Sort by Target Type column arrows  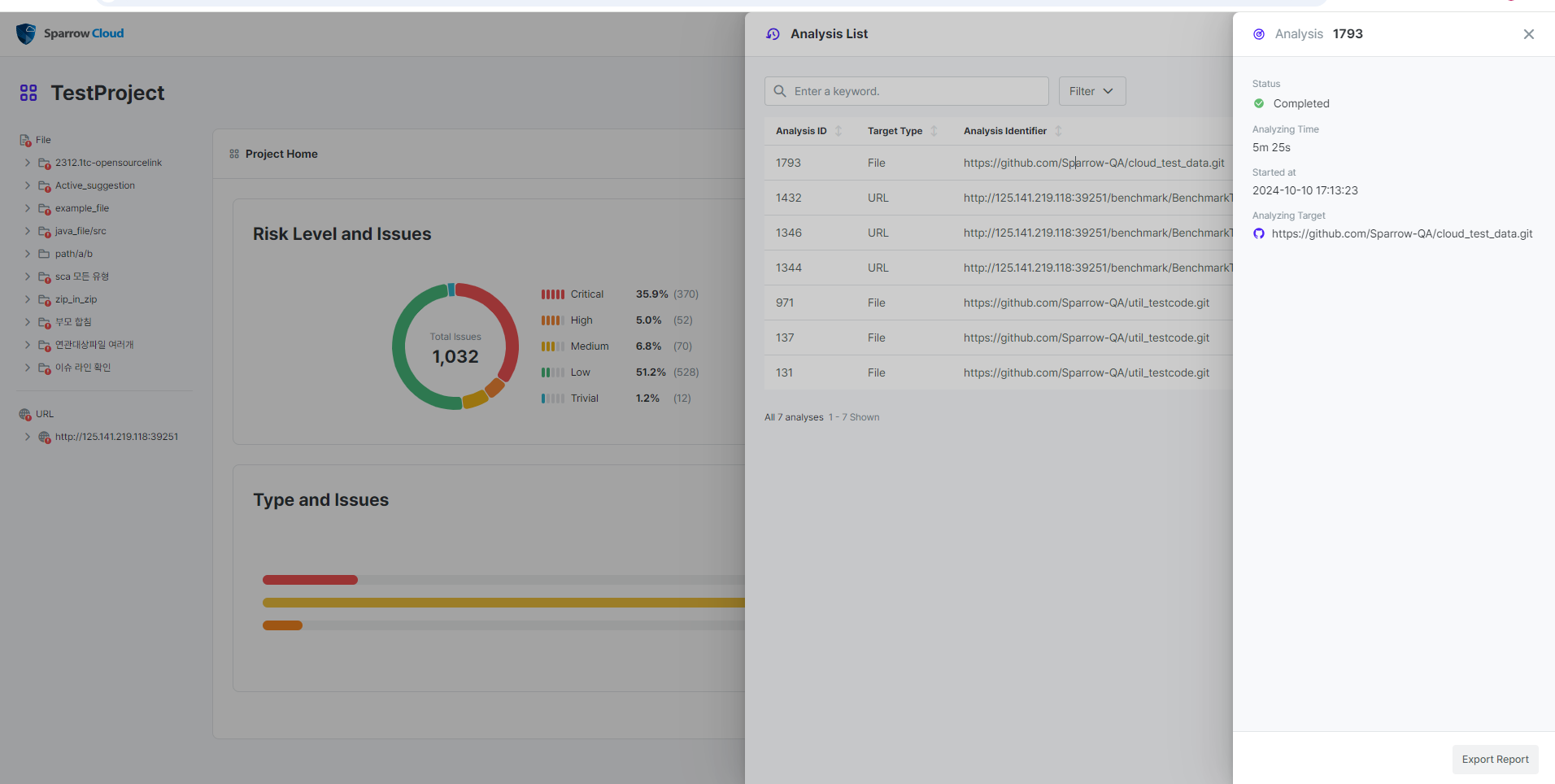click(934, 131)
